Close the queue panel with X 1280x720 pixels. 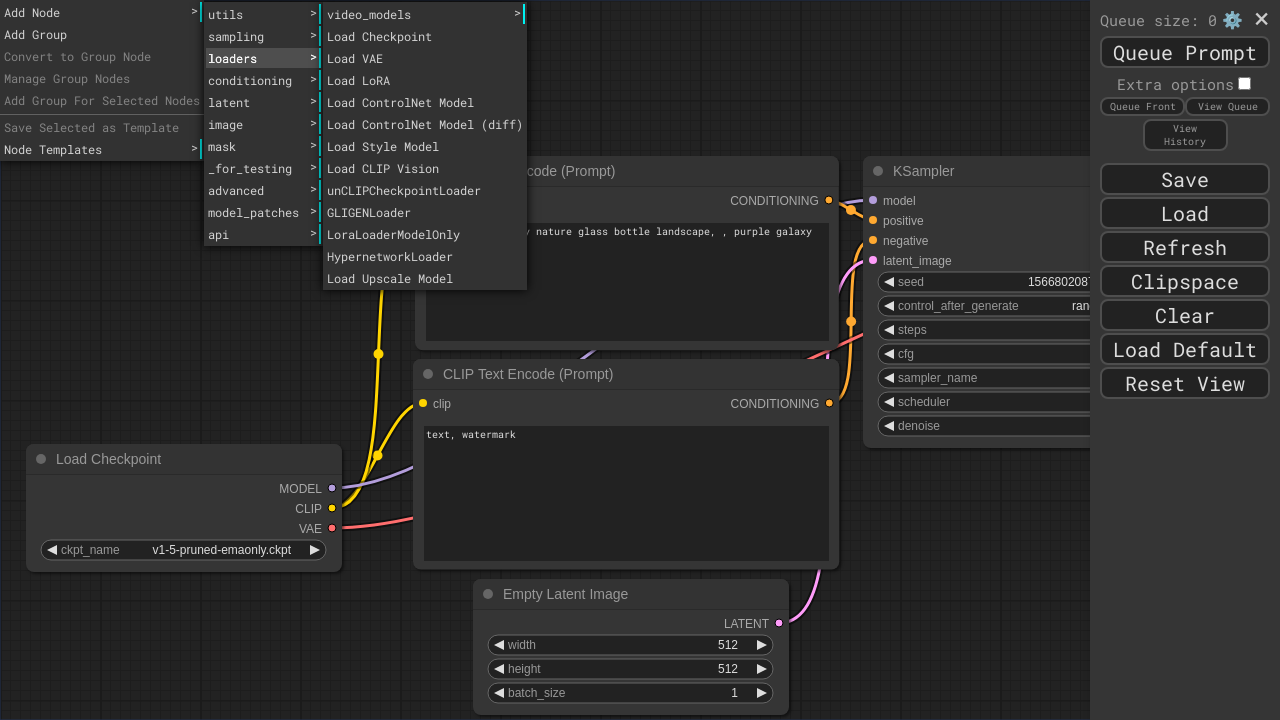[1261, 19]
